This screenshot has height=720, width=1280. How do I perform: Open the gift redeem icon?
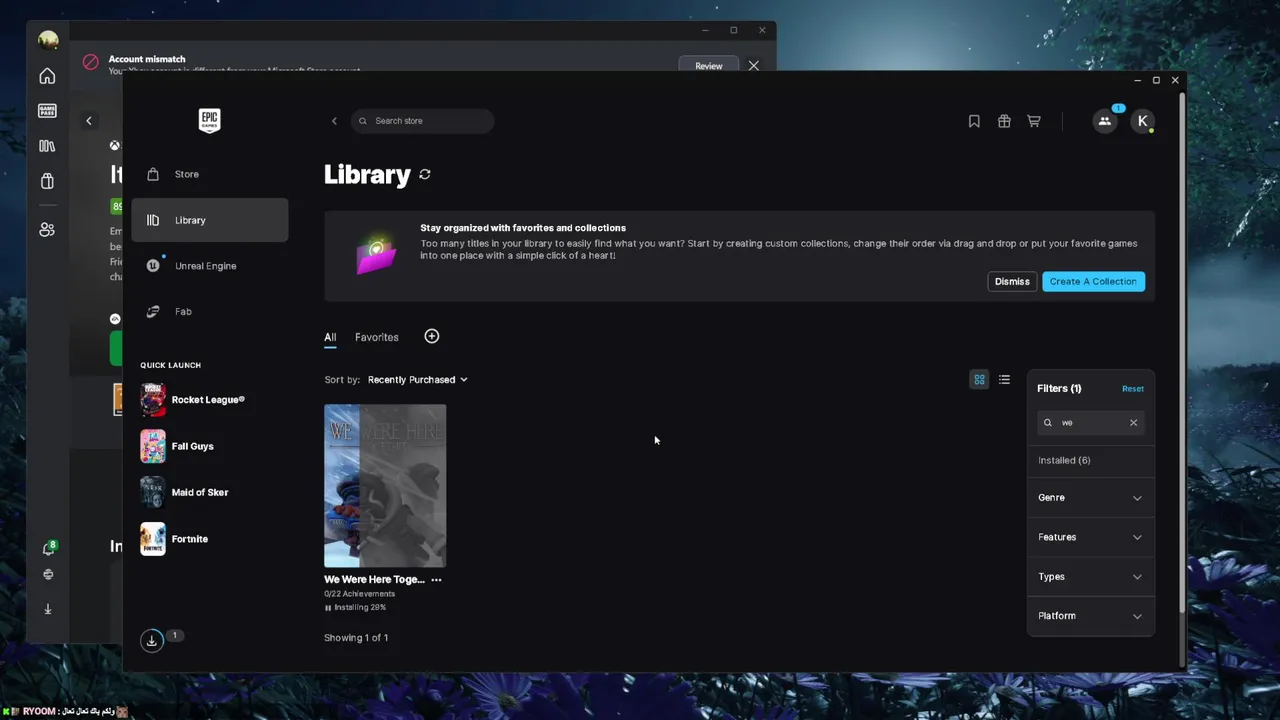pos(1004,121)
